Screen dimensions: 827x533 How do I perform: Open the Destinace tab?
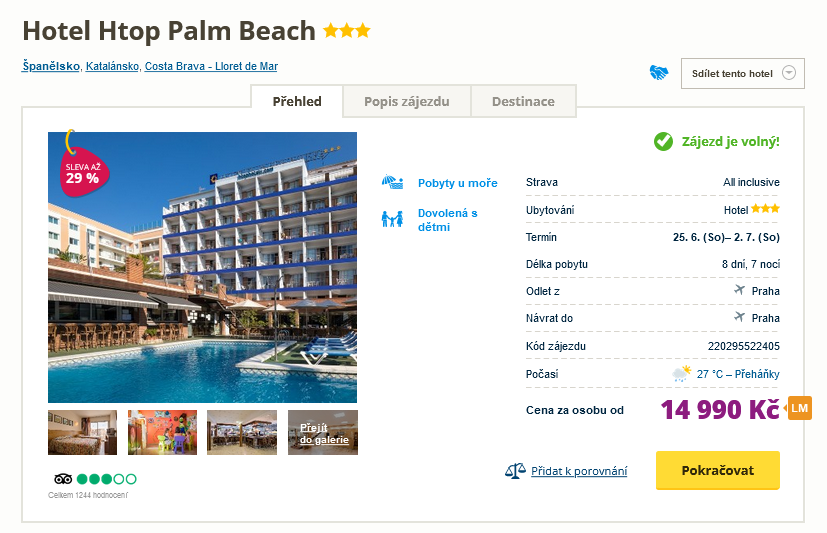pyautogui.click(x=523, y=102)
